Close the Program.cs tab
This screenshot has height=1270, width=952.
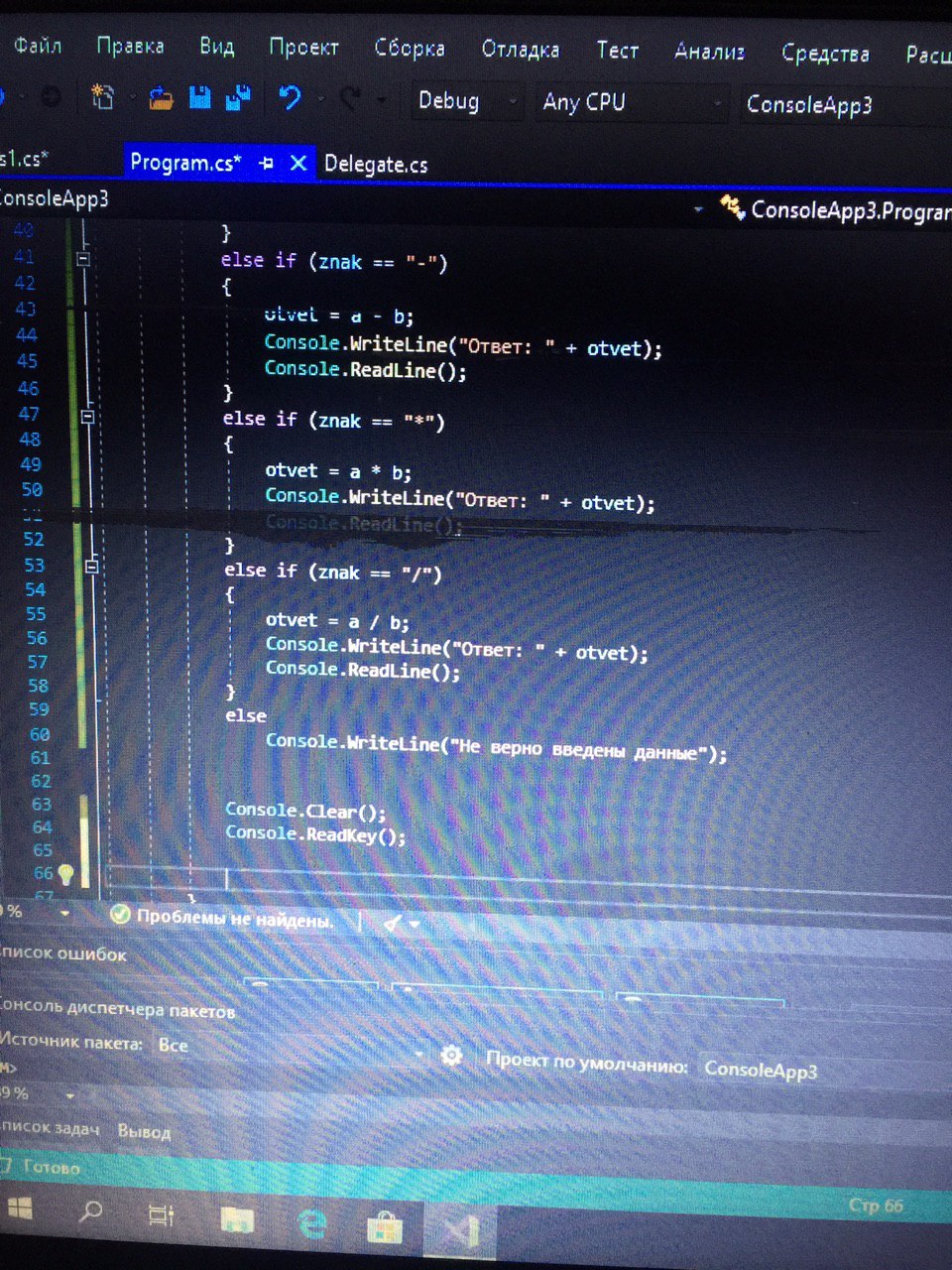(297, 163)
